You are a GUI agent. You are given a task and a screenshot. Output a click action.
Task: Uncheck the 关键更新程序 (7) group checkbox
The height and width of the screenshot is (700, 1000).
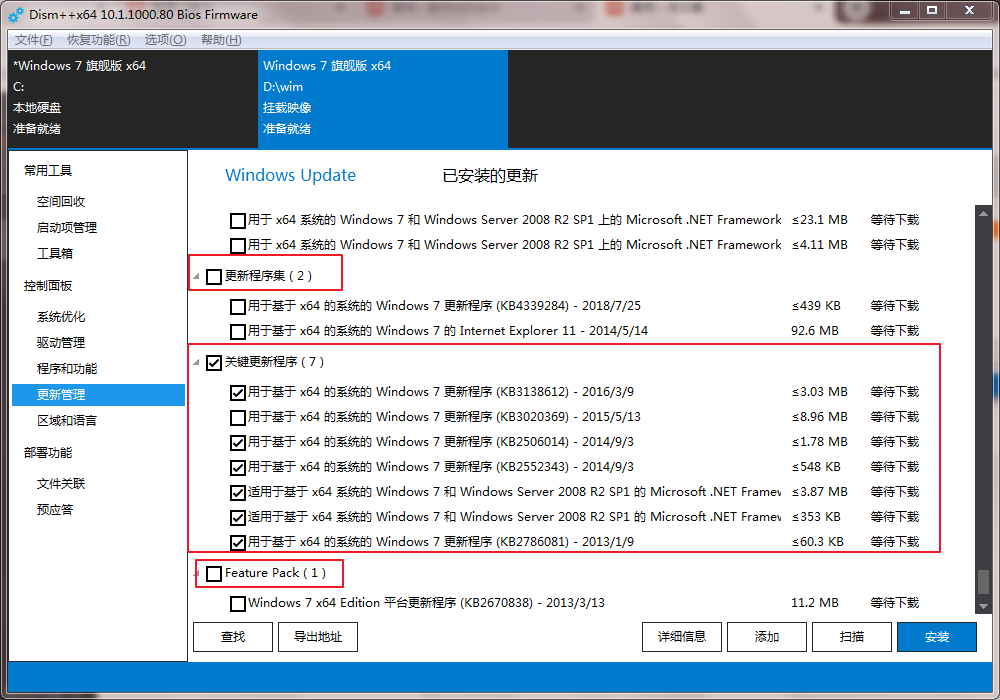pos(214,363)
